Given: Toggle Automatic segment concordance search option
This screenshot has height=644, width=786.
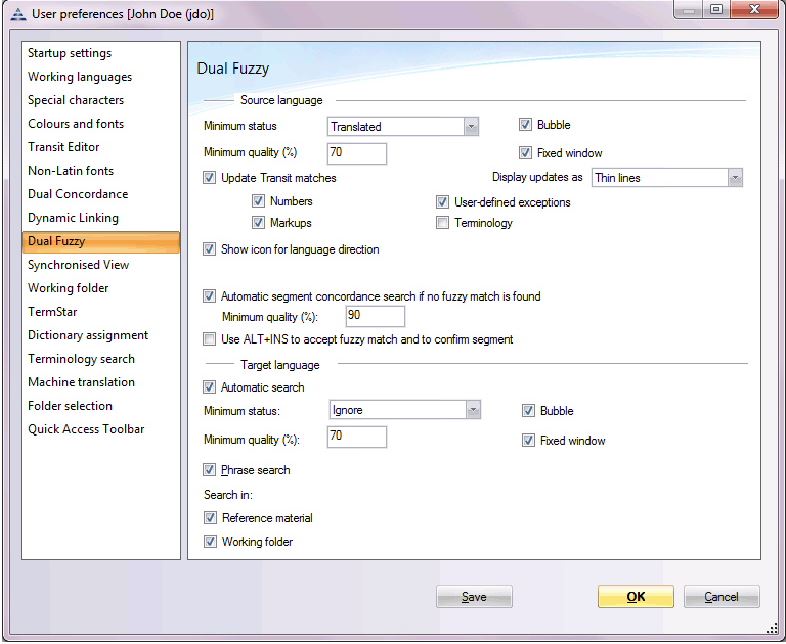Looking at the screenshot, I should [x=210, y=296].
